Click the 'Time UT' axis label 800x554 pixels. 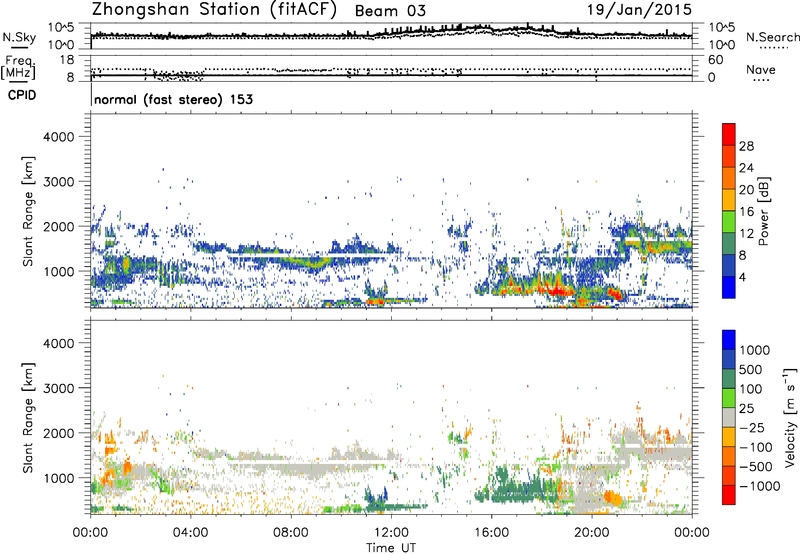(391, 548)
